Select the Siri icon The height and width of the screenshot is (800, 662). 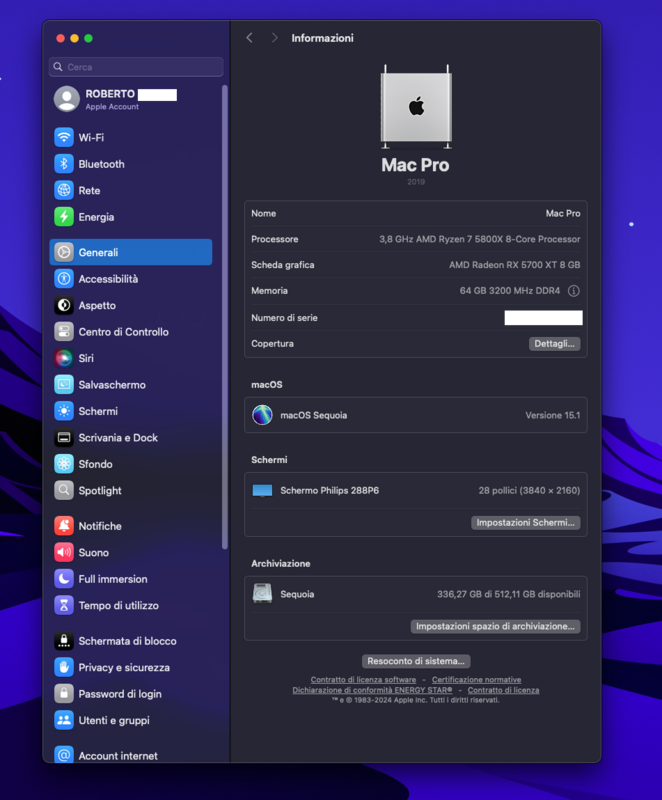pos(64,358)
